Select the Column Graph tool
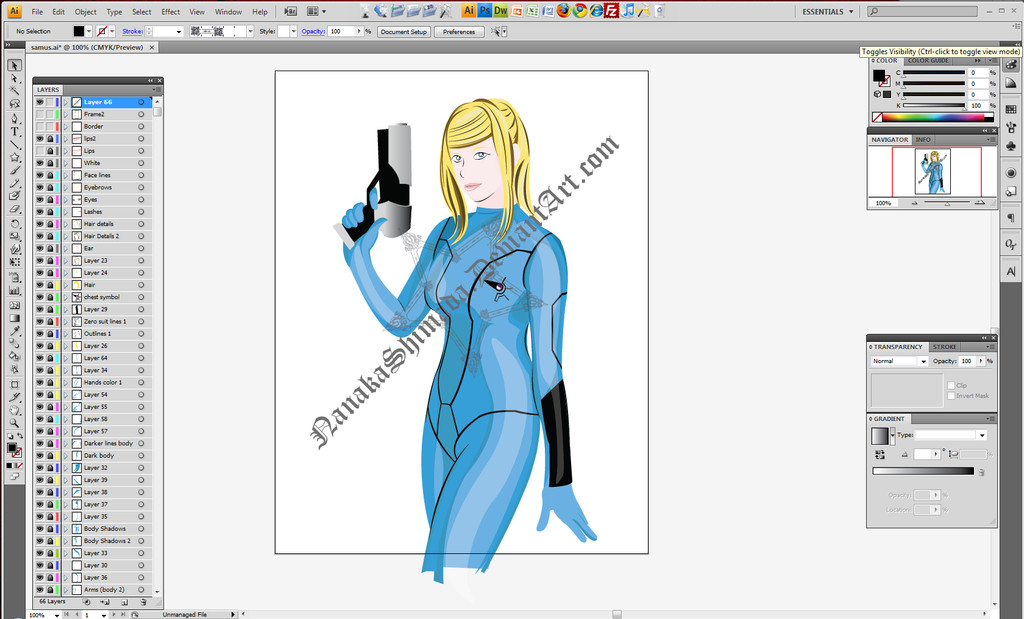Viewport: 1024px width, 619px height. tap(14, 291)
